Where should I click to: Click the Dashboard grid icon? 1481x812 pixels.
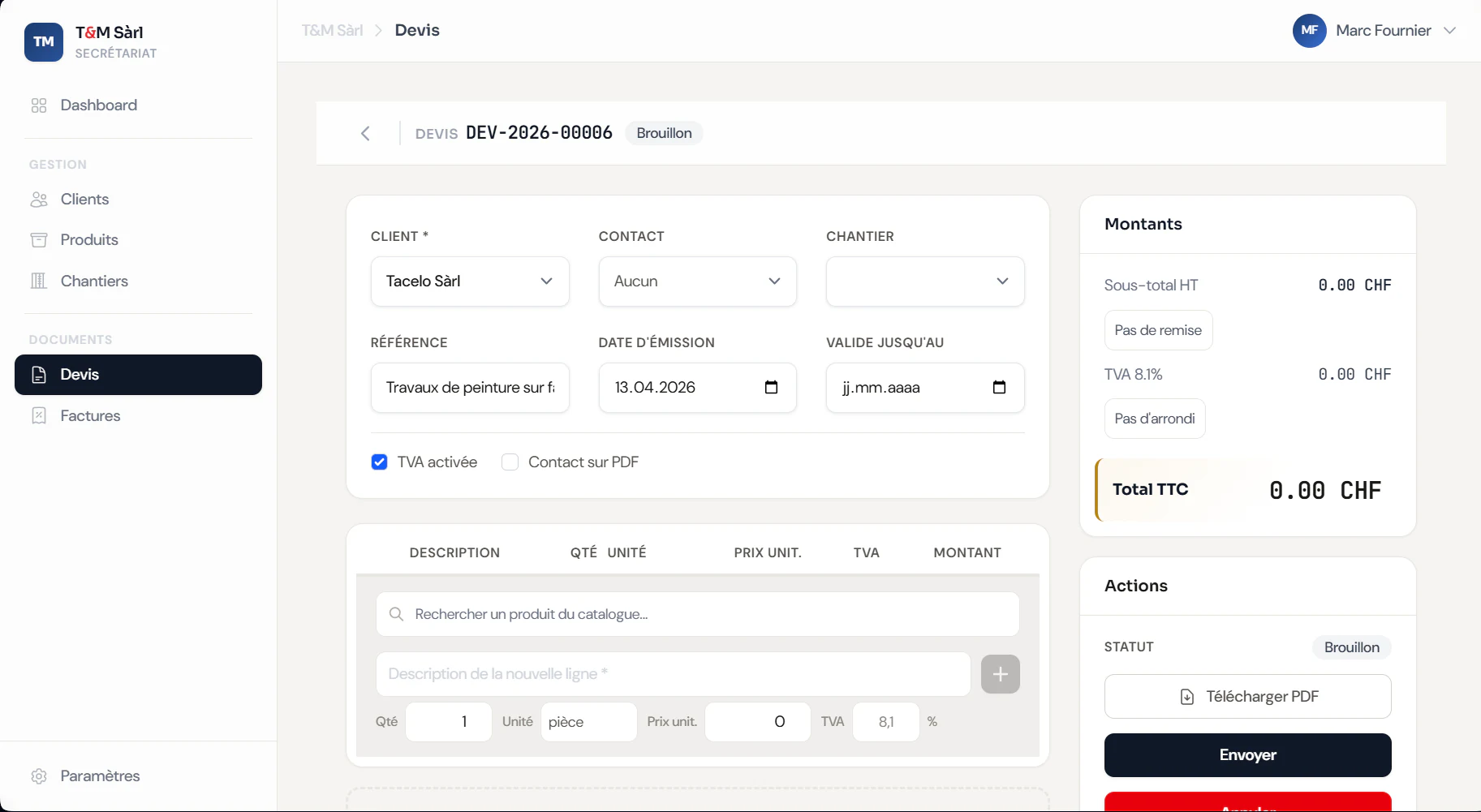(x=39, y=105)
